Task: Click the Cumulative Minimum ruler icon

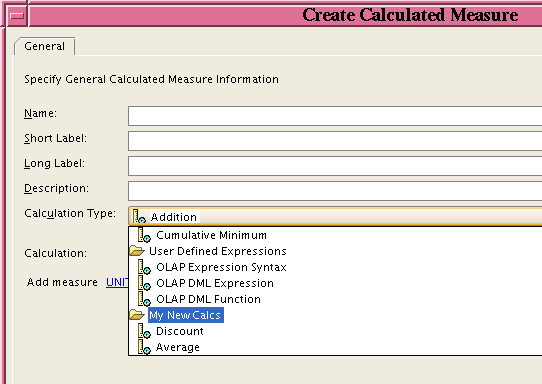Action: [144, 235]
